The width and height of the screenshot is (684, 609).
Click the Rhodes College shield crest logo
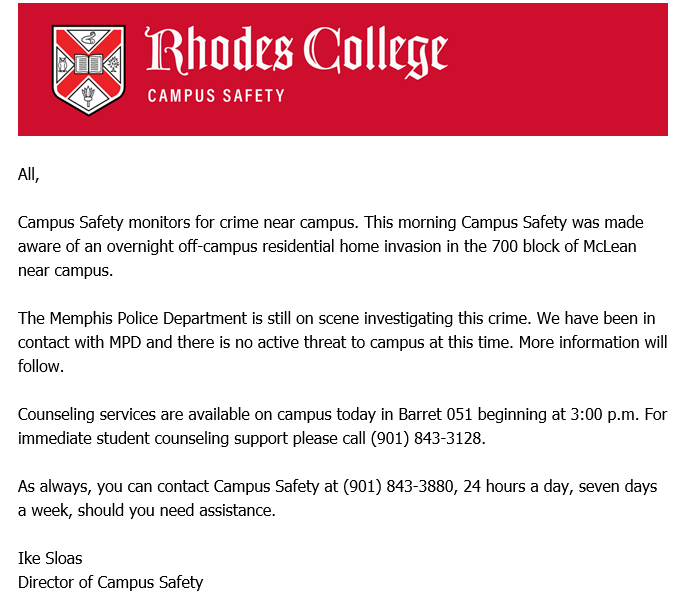(89, 69)
